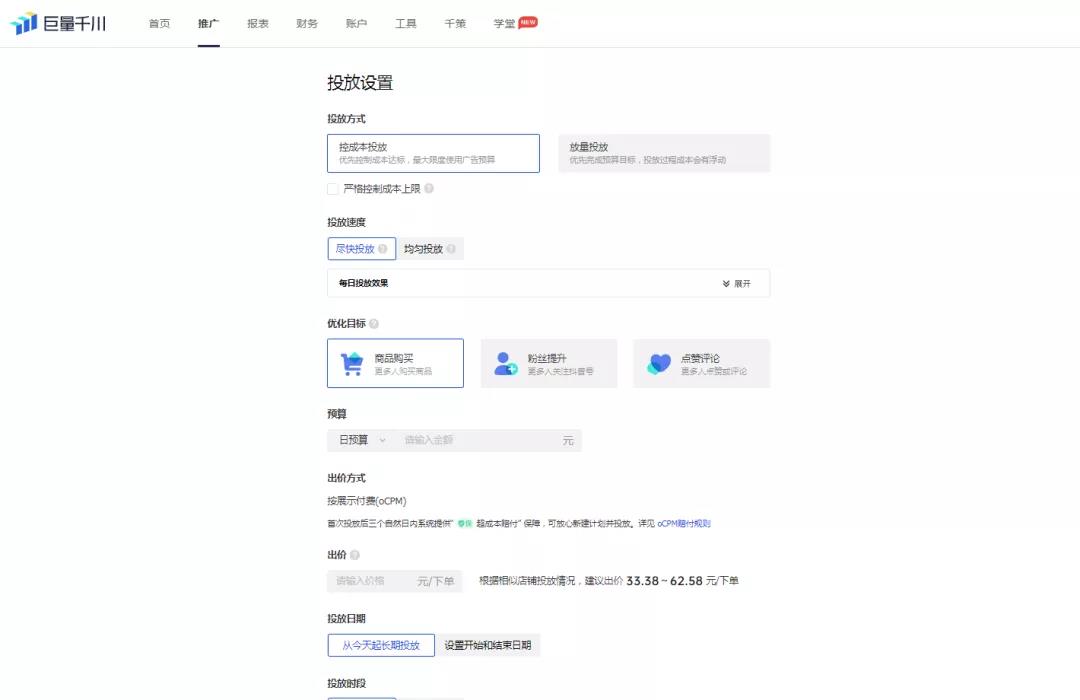
Task: Expand the 每日投放效果 panel
Action: pos(736,283)
